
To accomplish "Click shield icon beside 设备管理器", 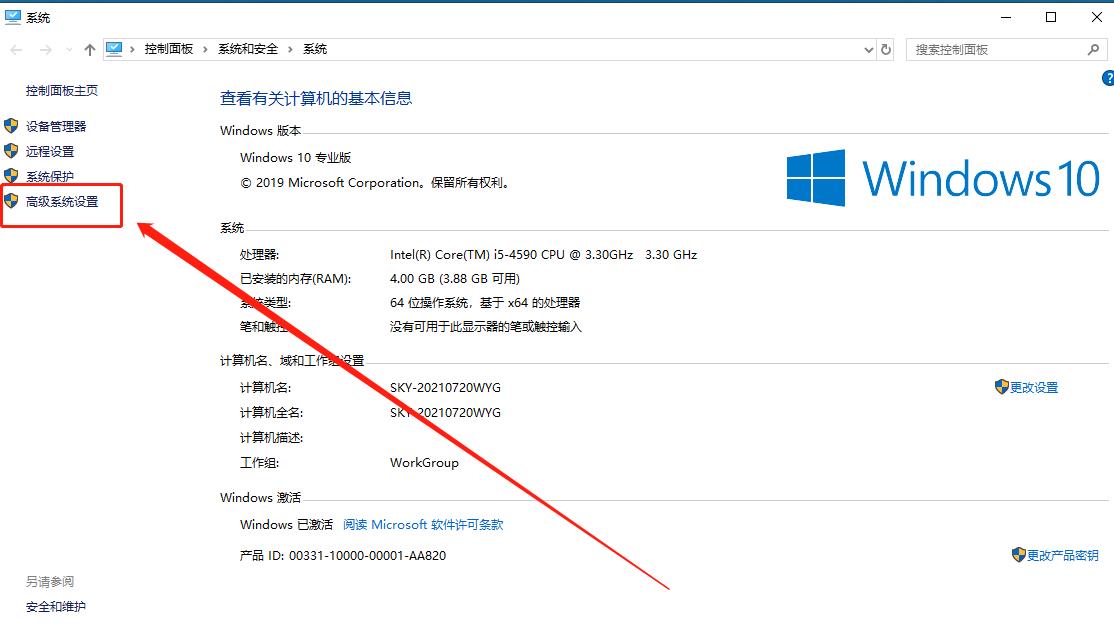I will click(x=11, y=126).
